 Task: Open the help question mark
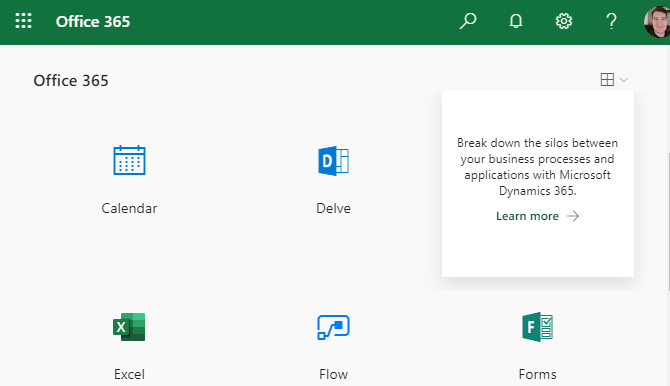click(611, 21)
